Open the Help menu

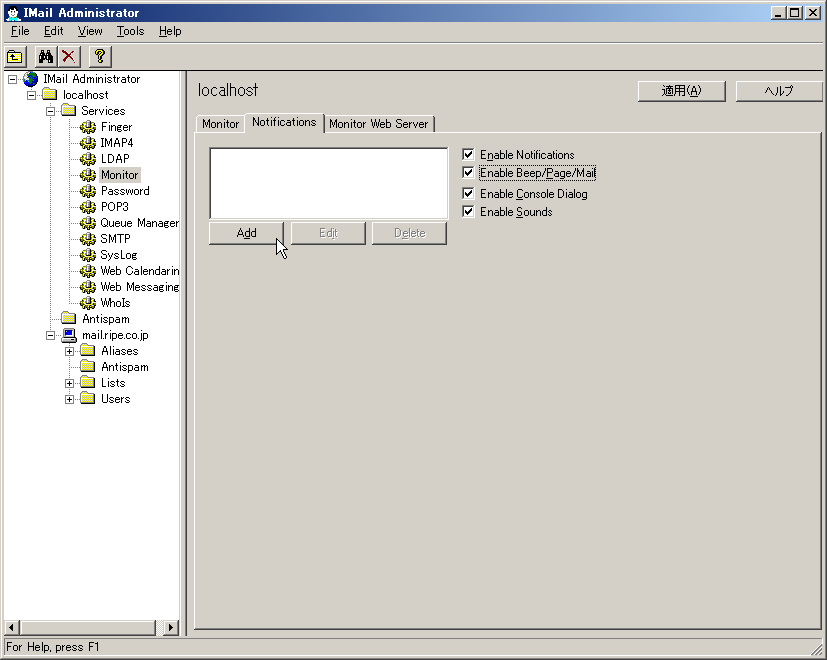[x=170, y=31]
